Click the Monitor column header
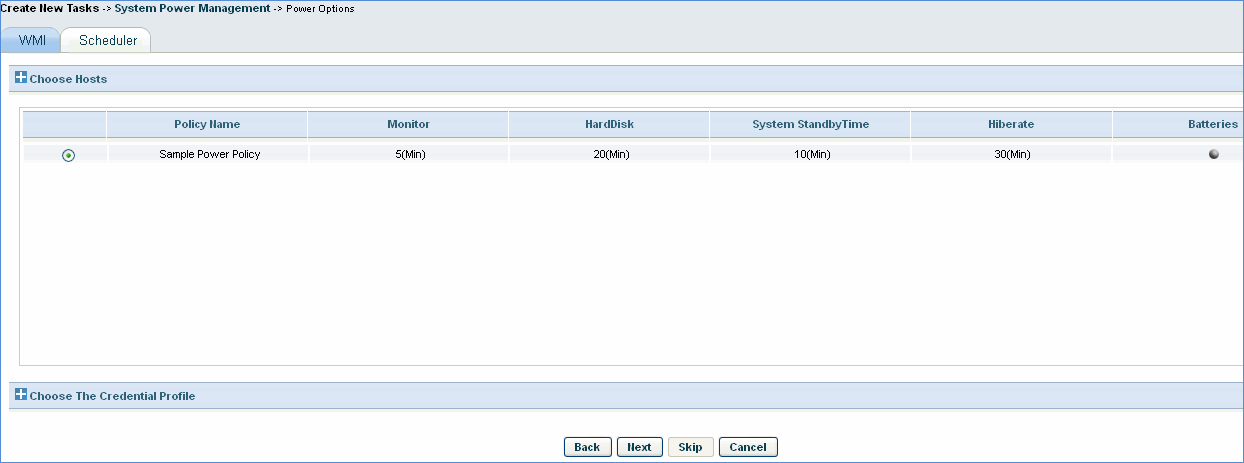This screenshot has width=1244, height=463. pyautogui.click(x=408, y=124)
